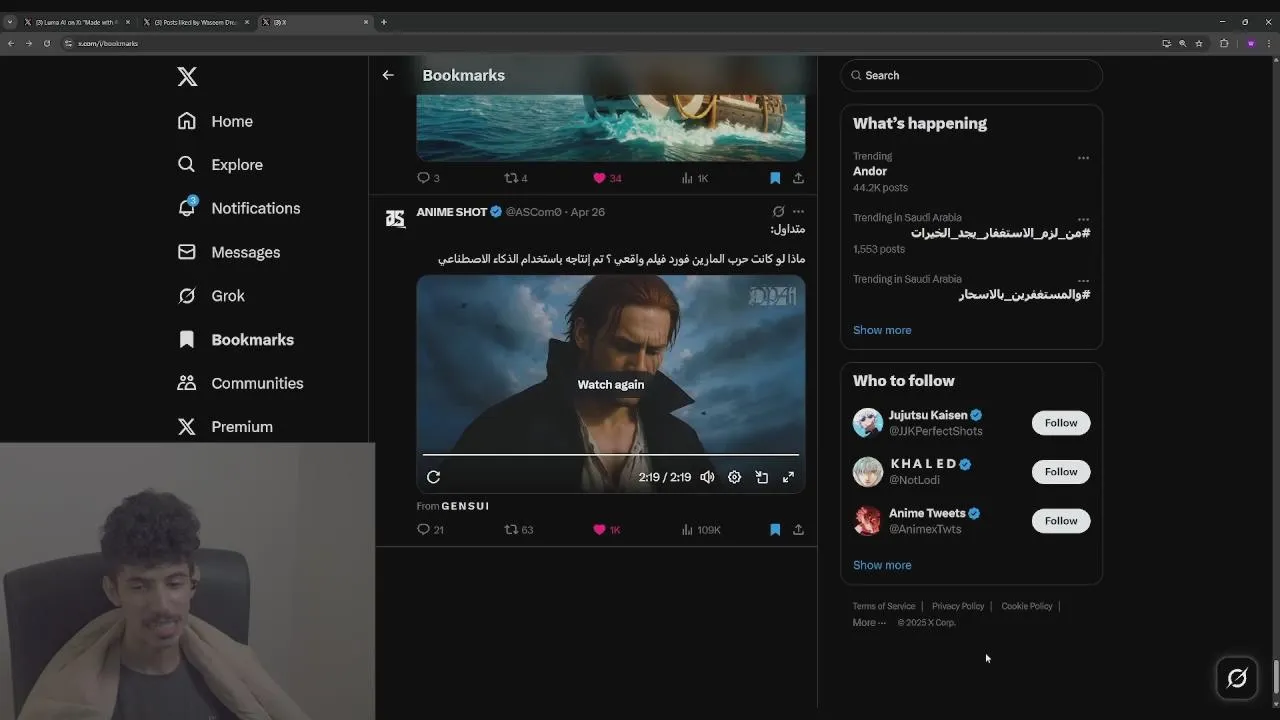View analytics of the post with 1K views

click(694, 178)
